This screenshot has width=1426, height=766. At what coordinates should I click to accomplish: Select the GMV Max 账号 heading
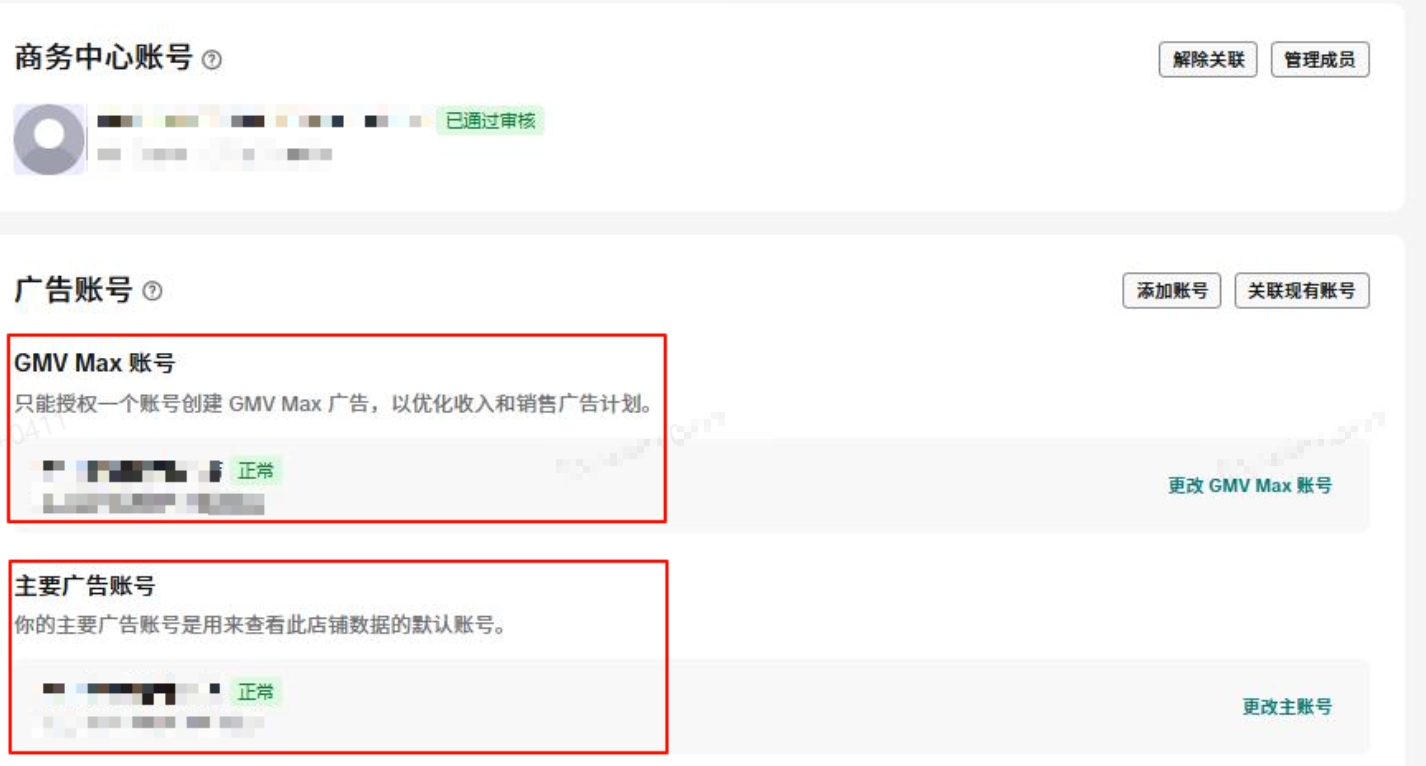[x=95, y=364]
